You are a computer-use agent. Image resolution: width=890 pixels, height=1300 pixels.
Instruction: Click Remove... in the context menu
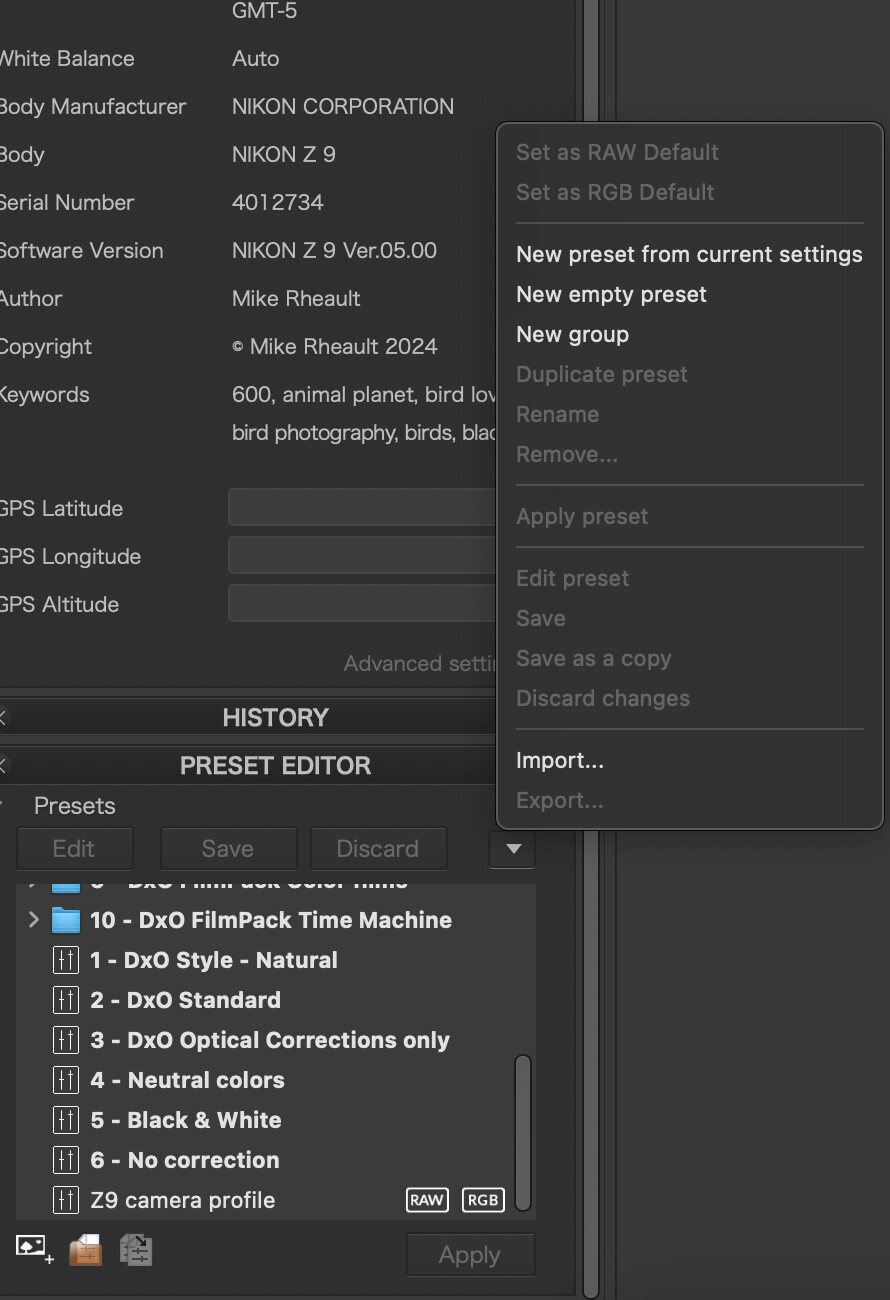point(567,454)
